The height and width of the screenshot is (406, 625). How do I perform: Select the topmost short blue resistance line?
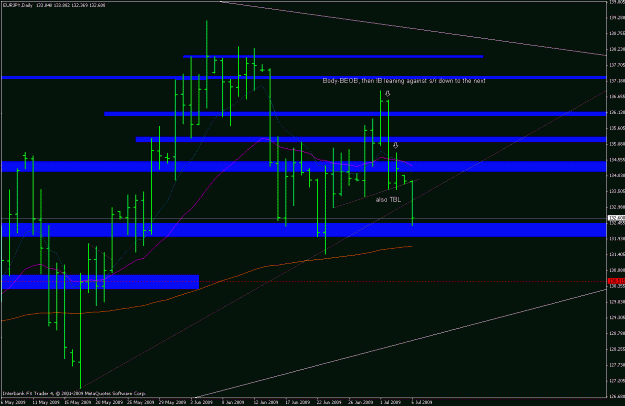click(x=333, y=57)
